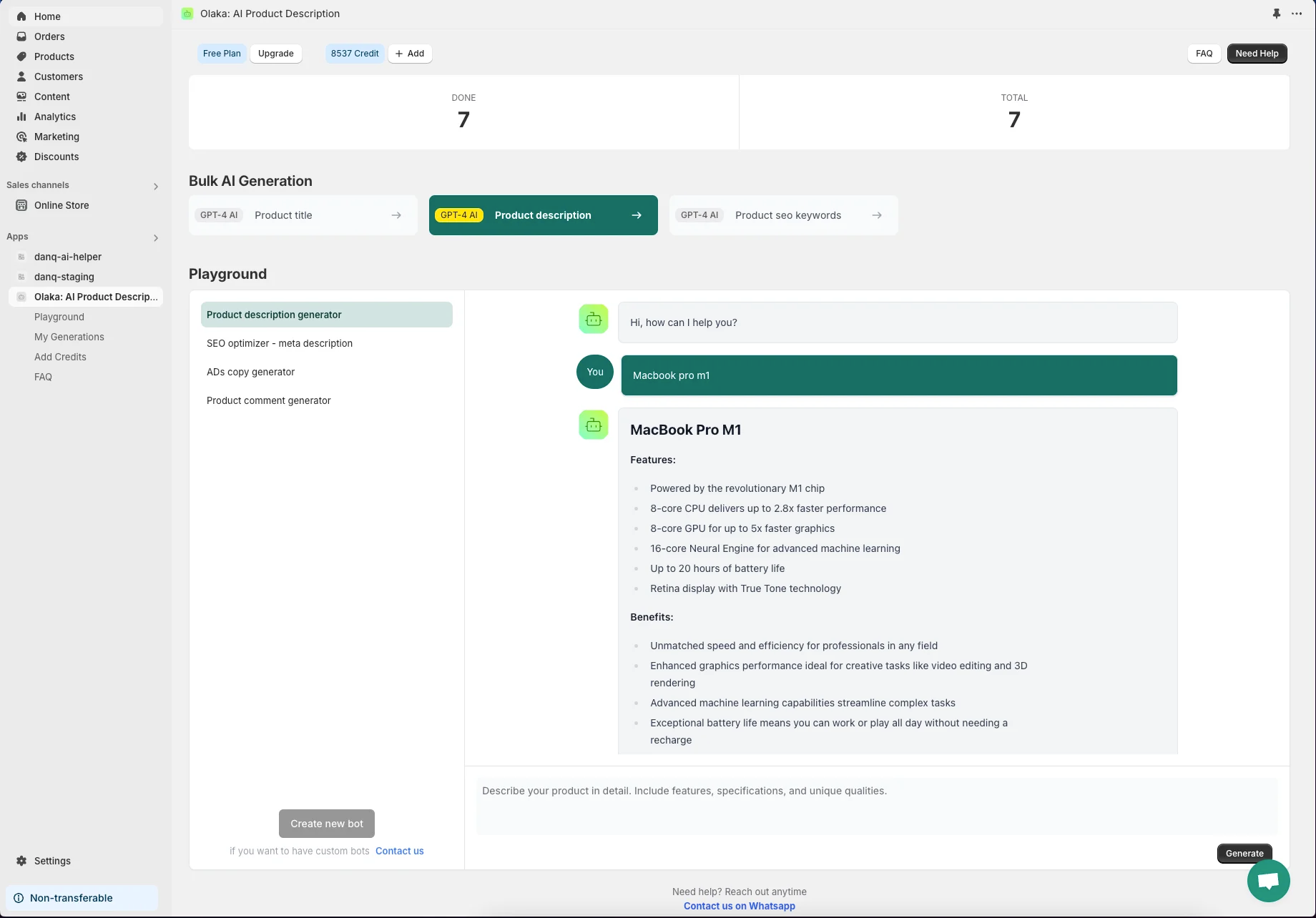The height and width of the screenshot is (918, 1316).
Task: Open the three-dots more options menu
Action: tap(1297, 14)
